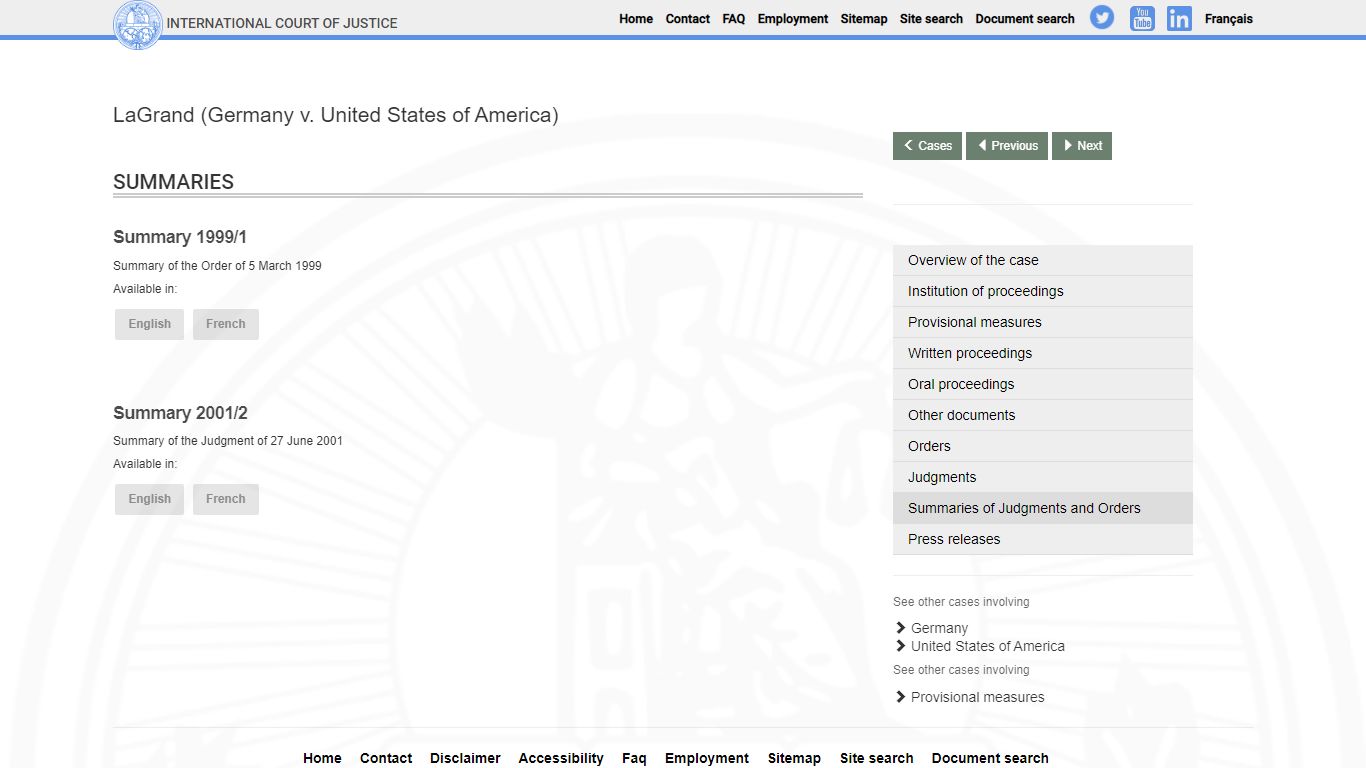Switch the site language to Français

(1229, 19)
